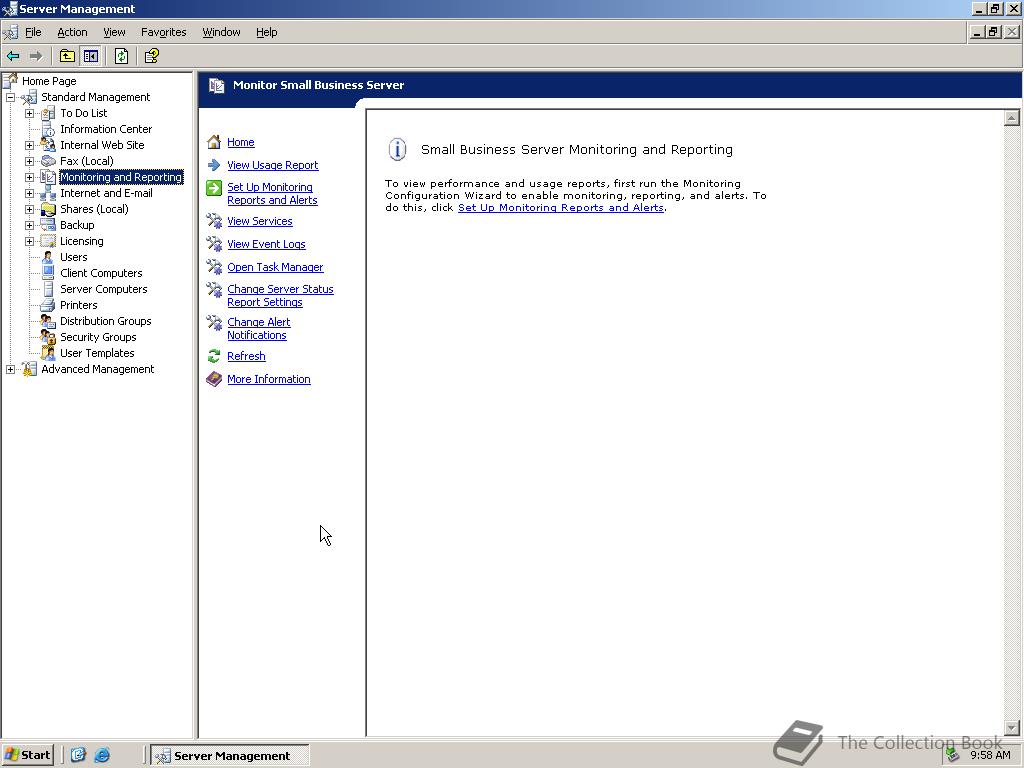
Task: Open the Window menu
Action: [221, 32]
